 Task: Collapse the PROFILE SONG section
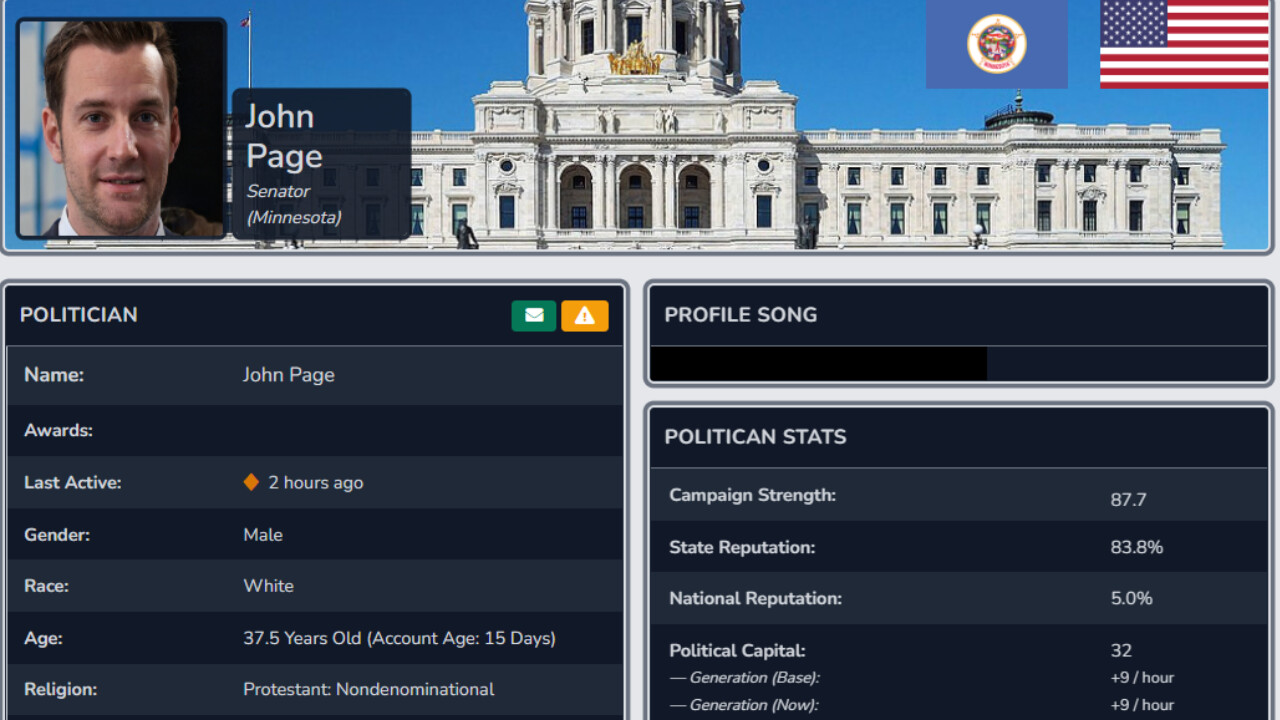point(740,314)
